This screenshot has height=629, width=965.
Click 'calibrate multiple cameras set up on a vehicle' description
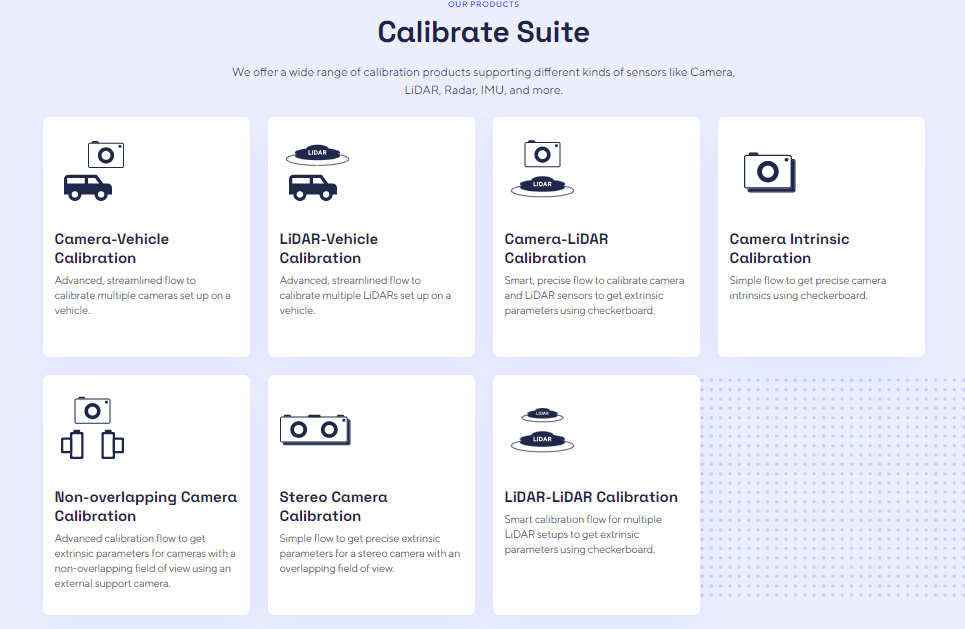[142, 295]
